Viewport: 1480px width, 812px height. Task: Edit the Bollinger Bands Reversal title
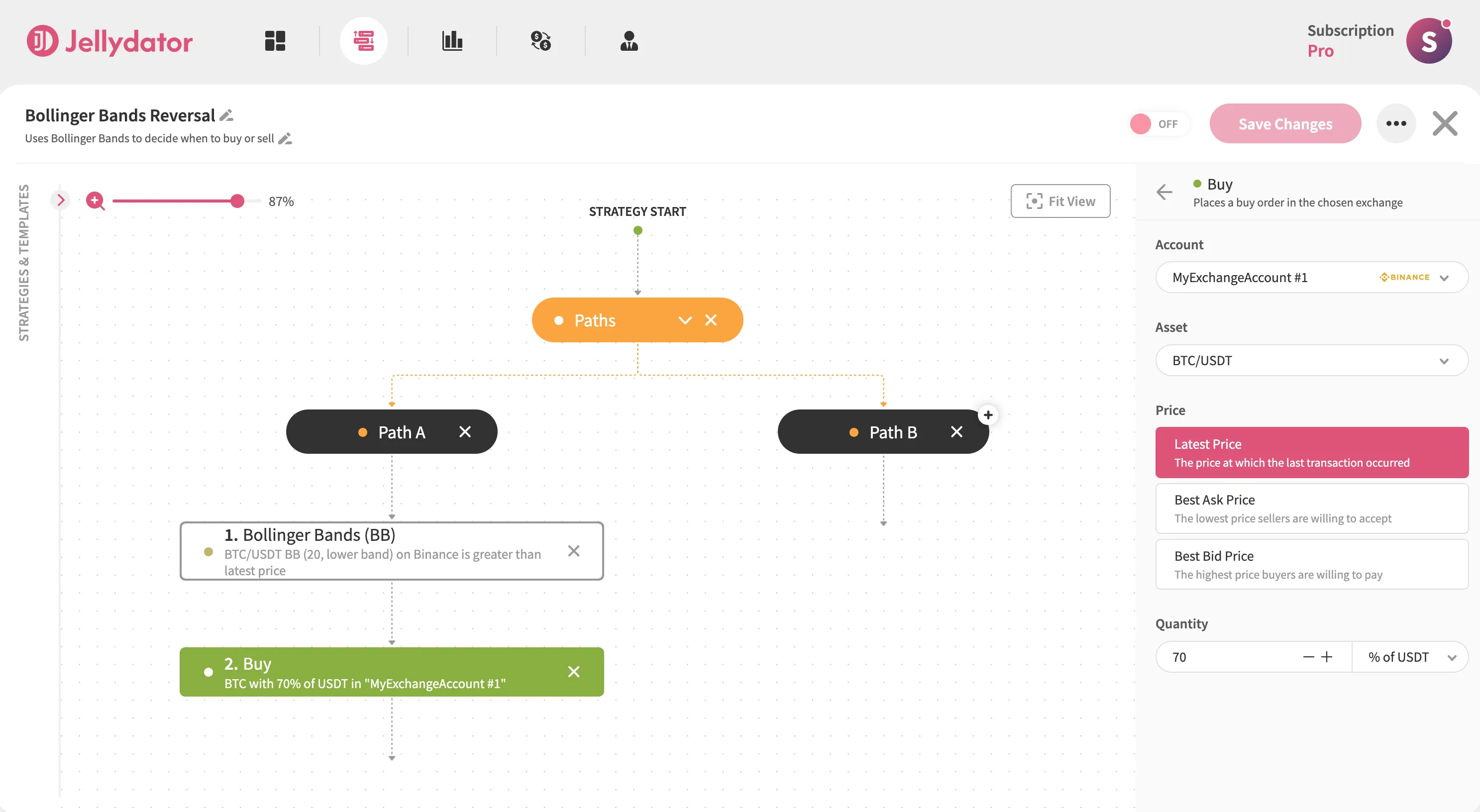point(226,115)
